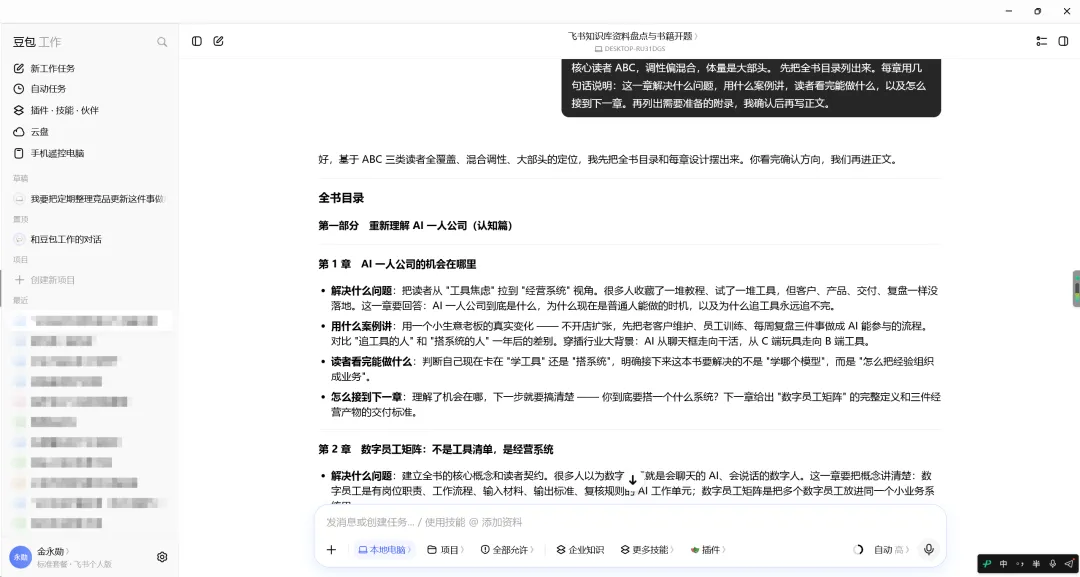Open the sidebar search icon
This screenshot has width=1080, height=577.
click(162, 42)
